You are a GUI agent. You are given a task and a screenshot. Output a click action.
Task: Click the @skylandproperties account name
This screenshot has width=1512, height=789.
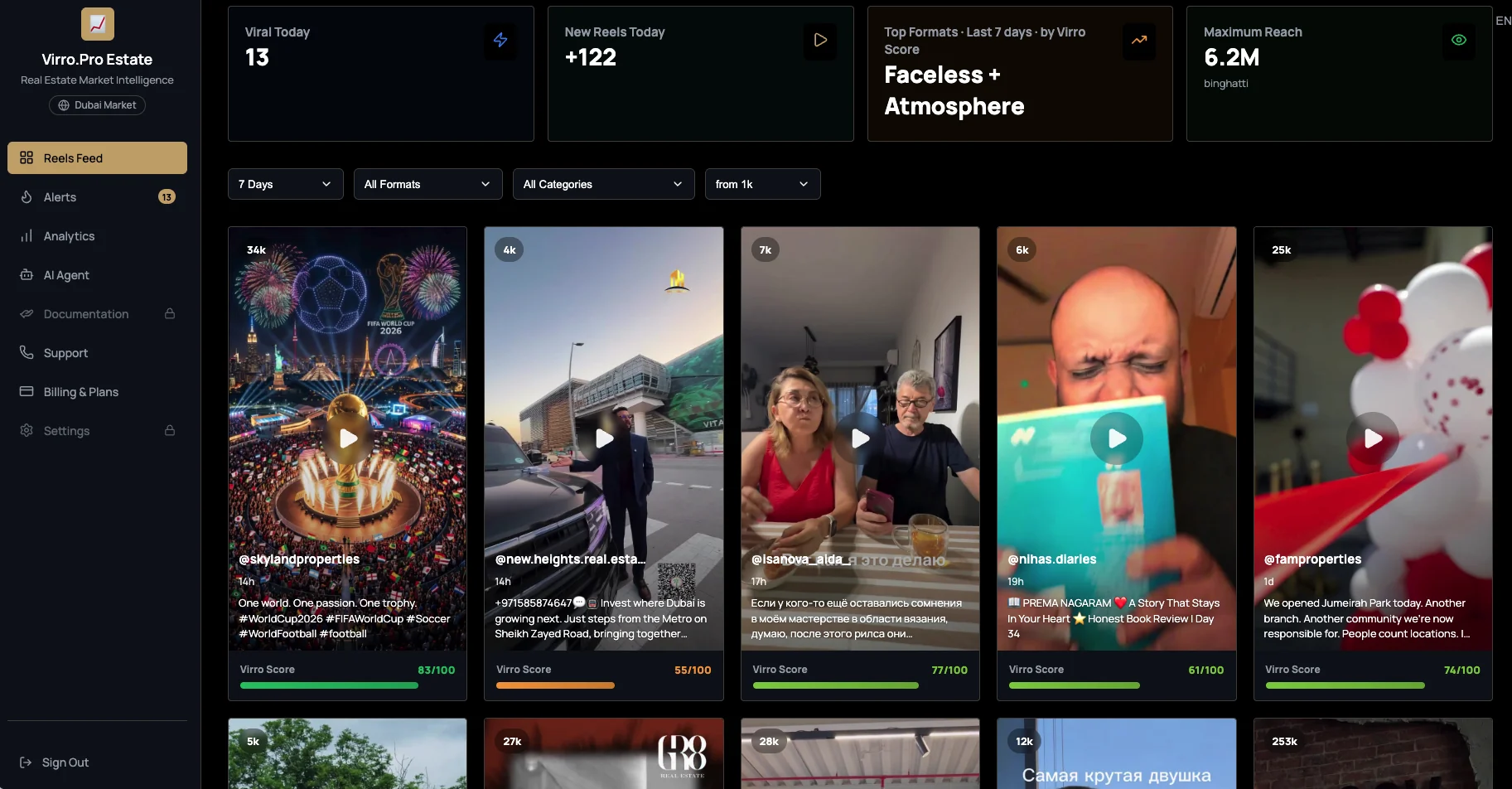pos(299,559)
